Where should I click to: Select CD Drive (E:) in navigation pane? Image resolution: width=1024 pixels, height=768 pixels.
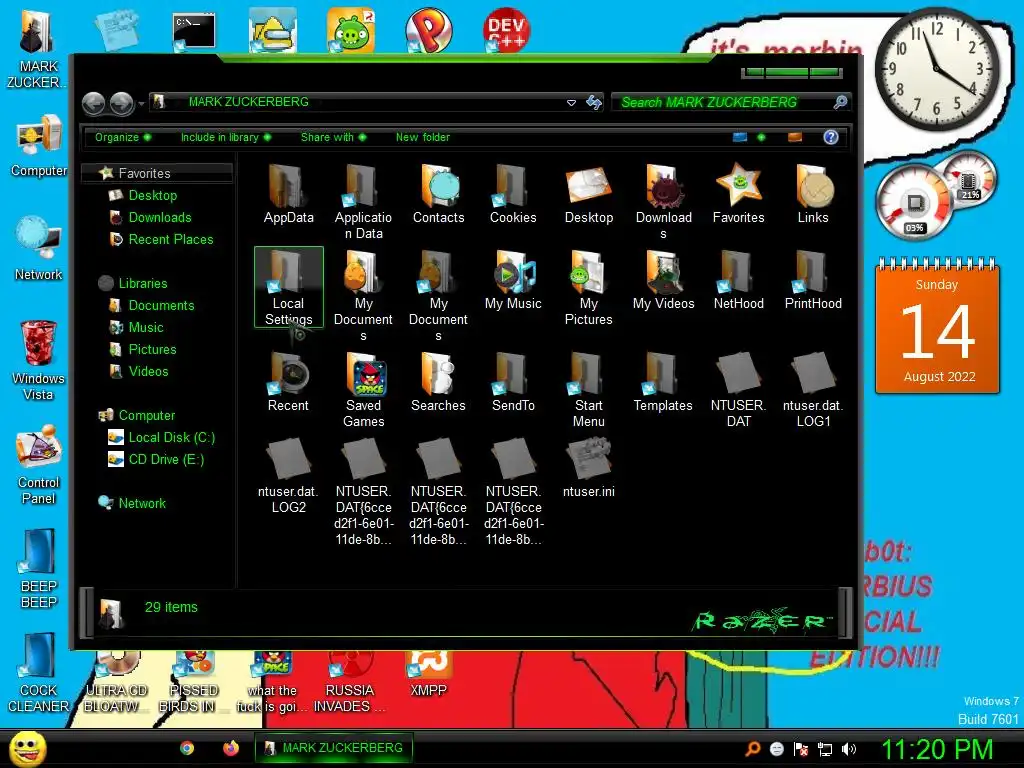[x=166, y=460]
